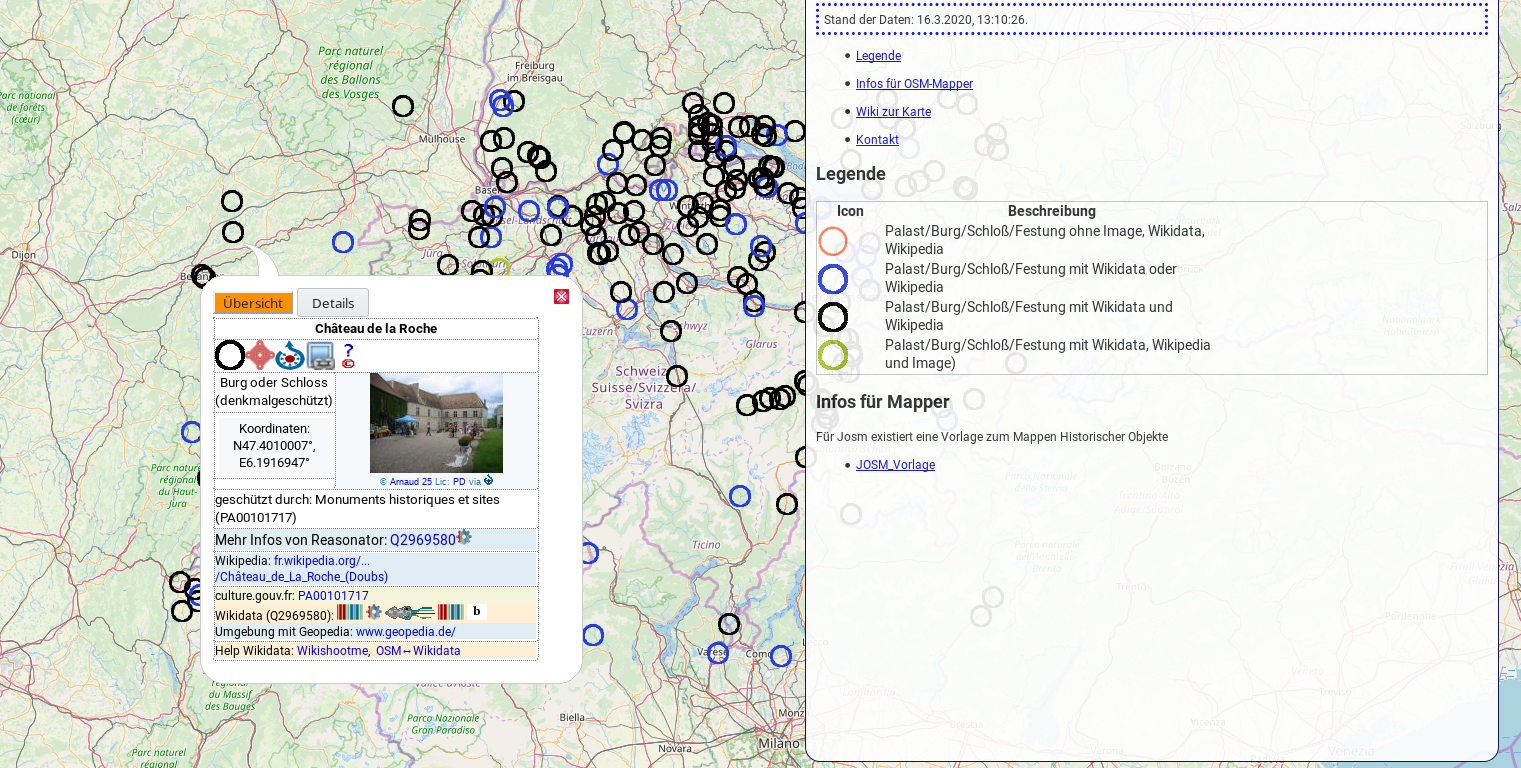Click the orange circle legend icon
The width and height of the screenshot is (1521, 768).
coord(833,241)
